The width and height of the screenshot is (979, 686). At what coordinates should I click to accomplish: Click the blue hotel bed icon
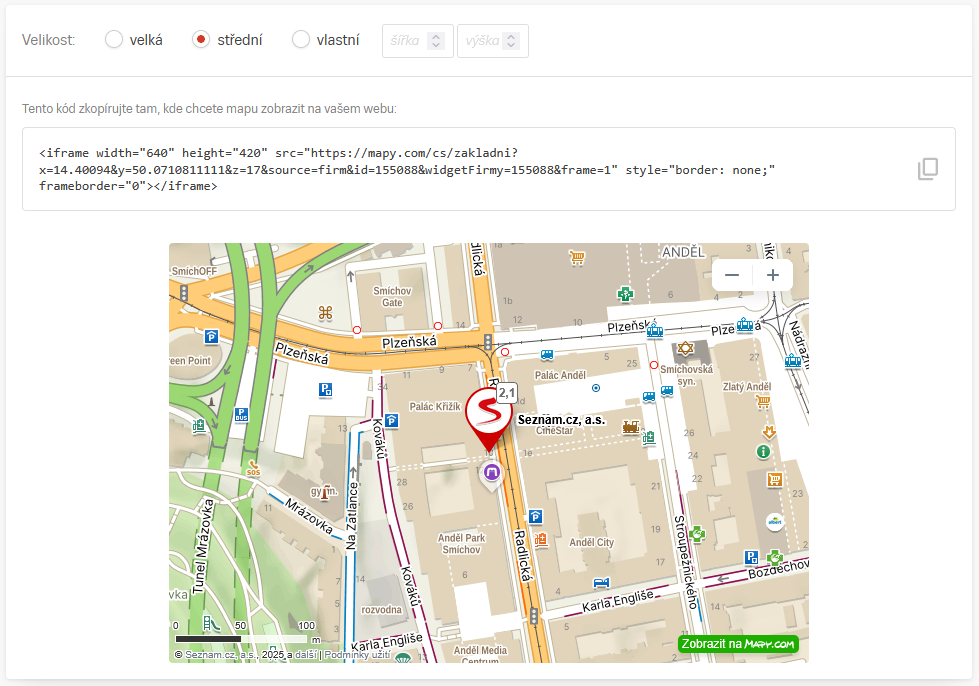point(601,583)
